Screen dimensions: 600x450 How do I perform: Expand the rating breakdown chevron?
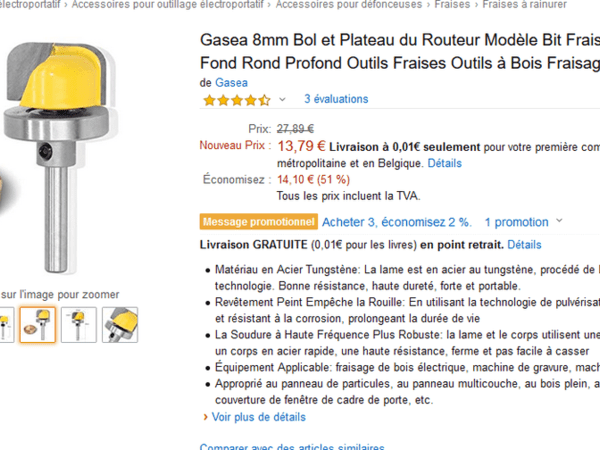[282, 99]
